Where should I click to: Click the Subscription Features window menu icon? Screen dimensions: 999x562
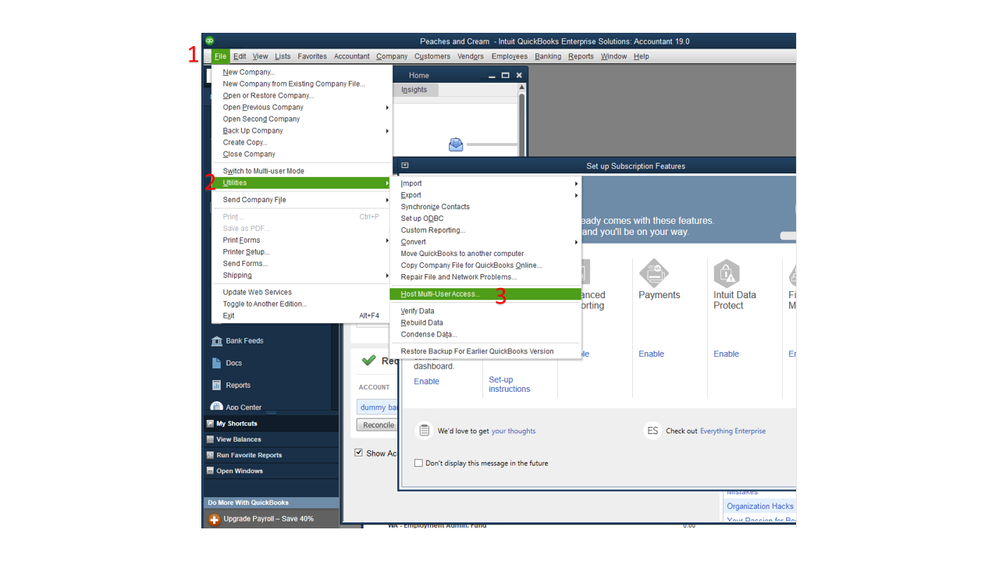405,165
